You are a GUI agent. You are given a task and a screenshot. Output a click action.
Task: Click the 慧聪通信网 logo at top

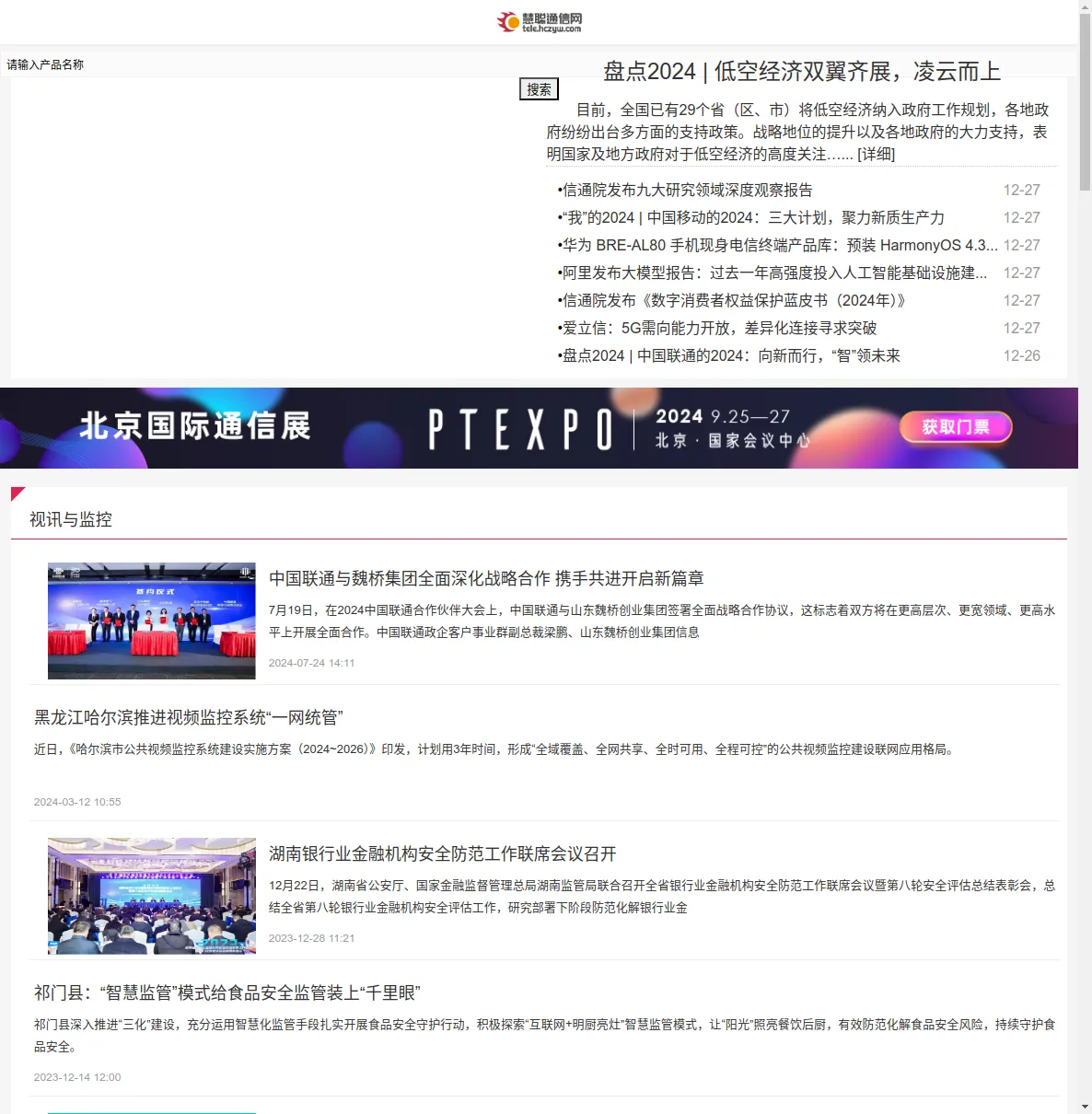tap(540, 22)
